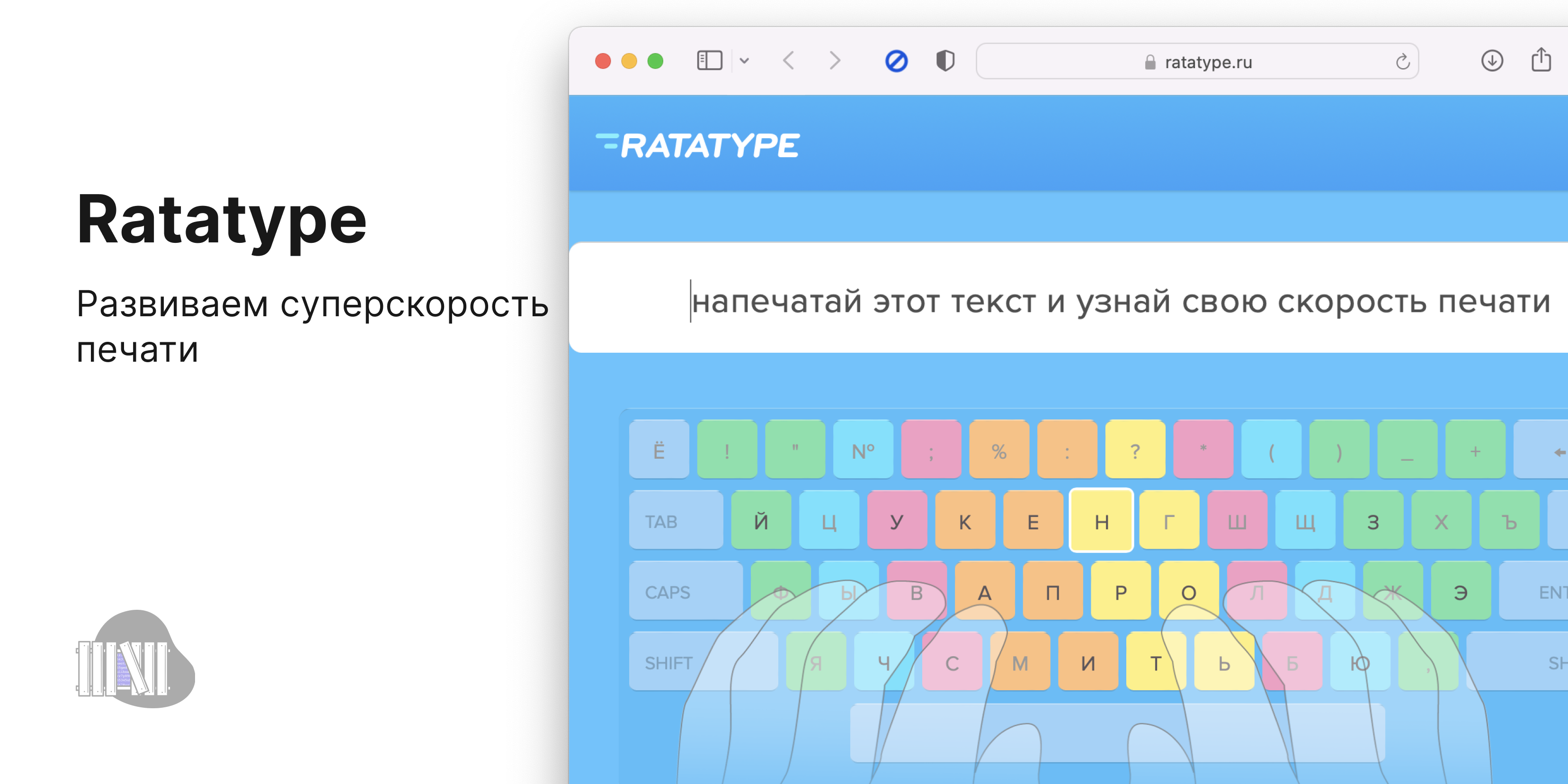
Task: Click the * key in number row
Action: (1203, 449)
